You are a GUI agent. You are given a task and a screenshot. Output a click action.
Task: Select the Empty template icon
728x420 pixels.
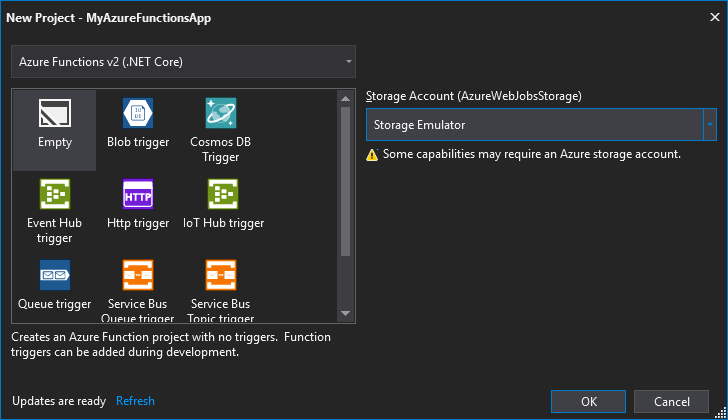(x=55, y=113)
